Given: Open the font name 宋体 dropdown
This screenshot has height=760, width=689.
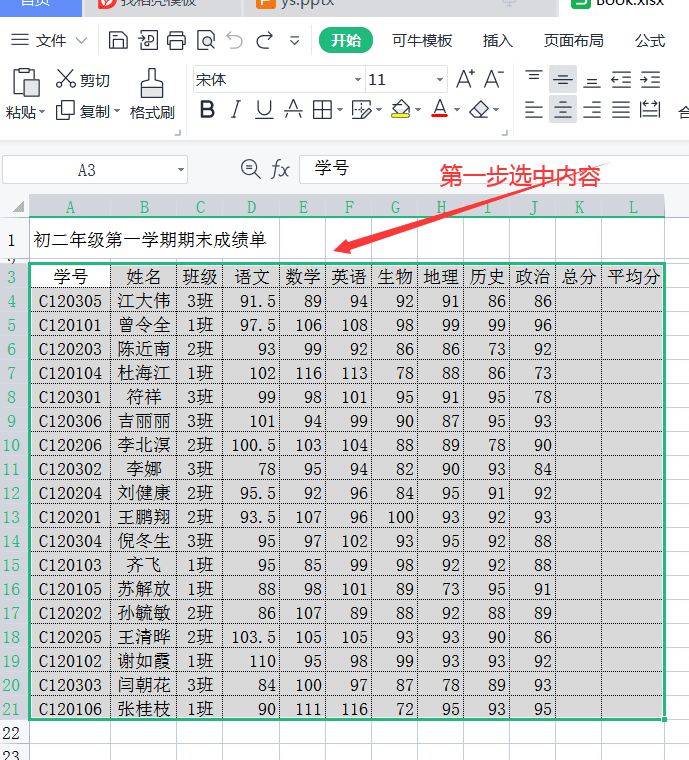Looking at the screenshot, I should (358, 79).
